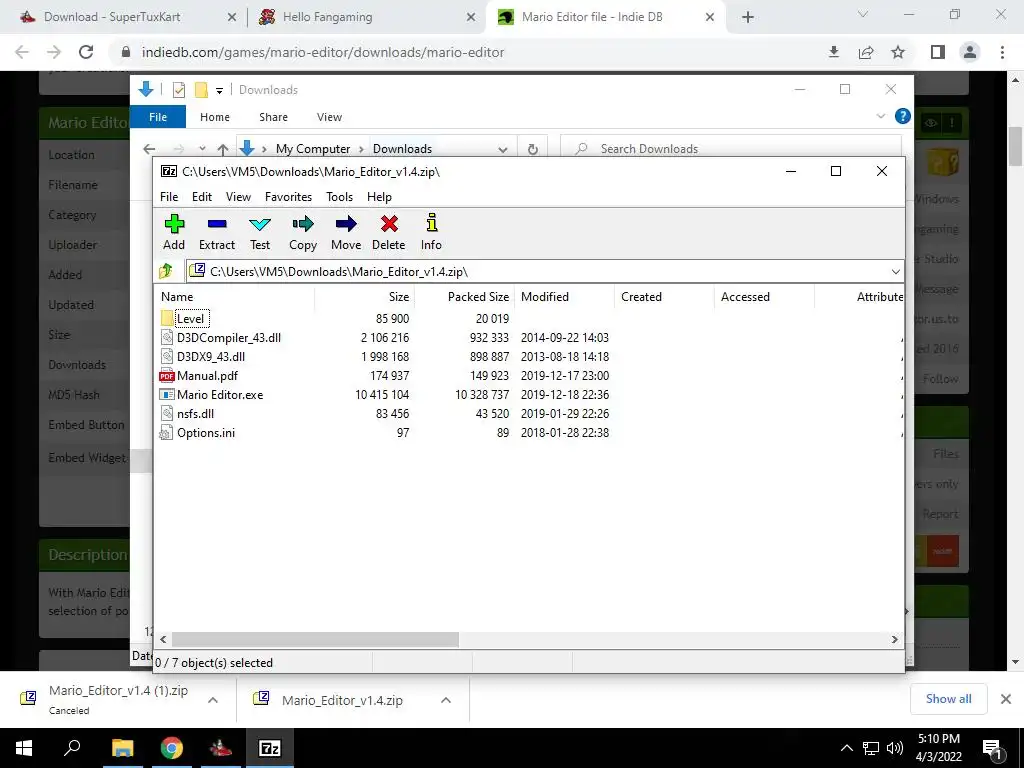
Task: Open options for canceled Mario_Editor_v1.4 (1).zip
Action: coord(213,700)
